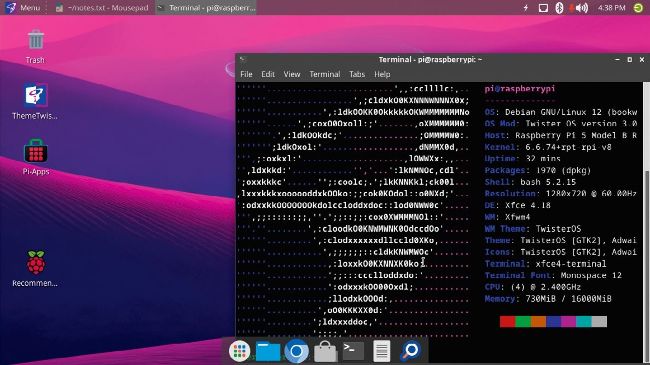This screenshot has width=650, height=365.
Task: Click the green color block in neofetch
Action: (523, 321)
